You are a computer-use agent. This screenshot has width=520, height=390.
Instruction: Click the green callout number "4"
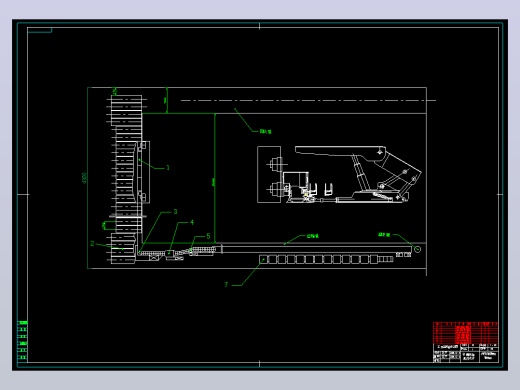(x=192, y=222)
